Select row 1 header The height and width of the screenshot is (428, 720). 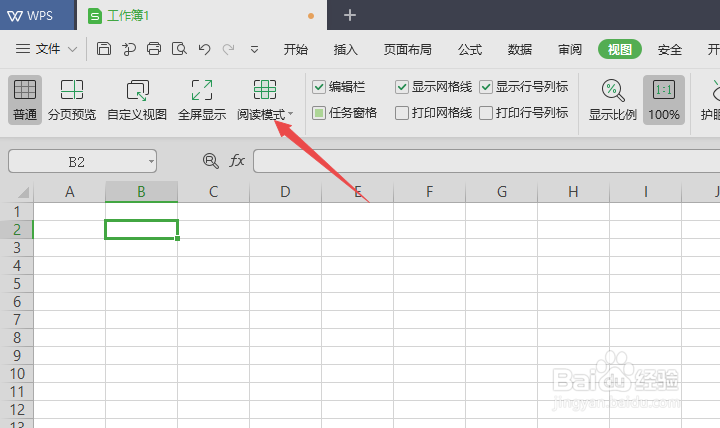(x=17, y=212)
